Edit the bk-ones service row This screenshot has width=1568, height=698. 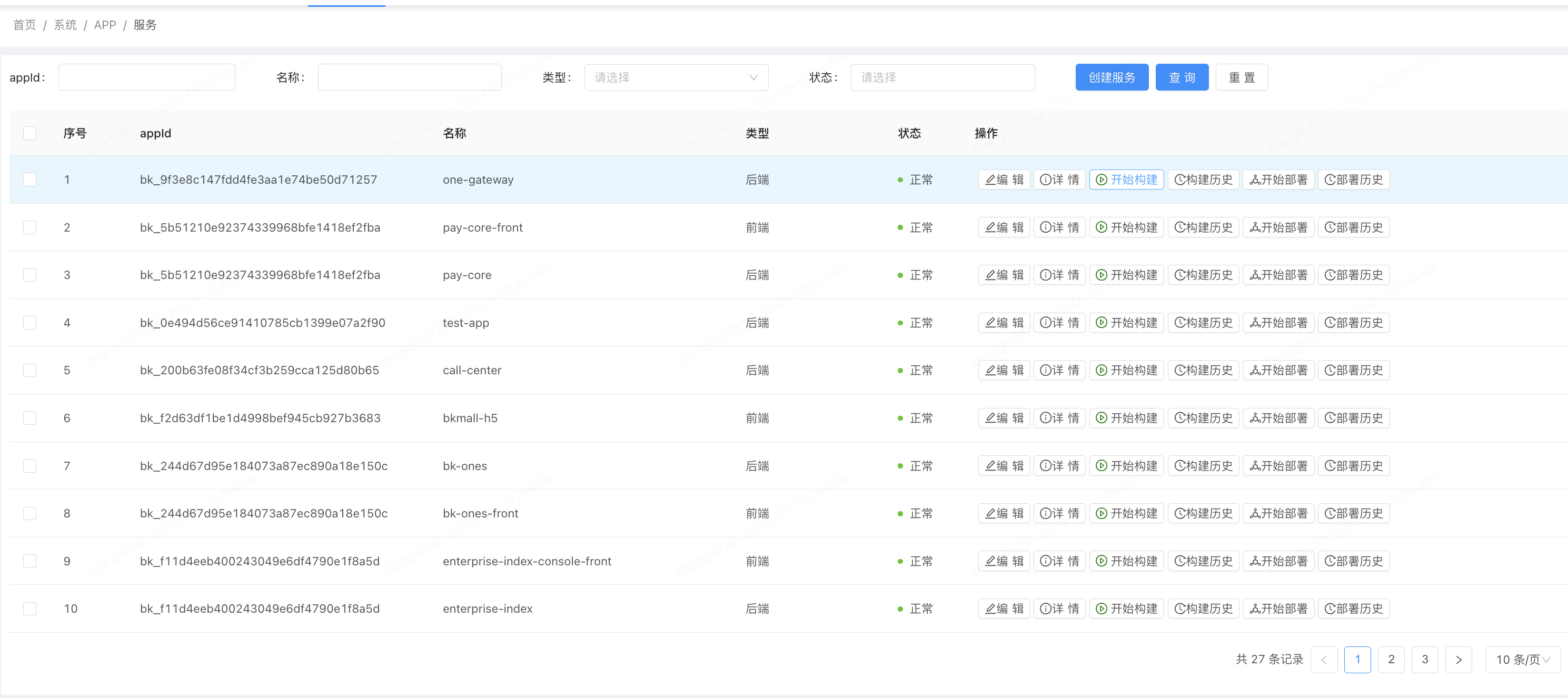point(1004,465)
